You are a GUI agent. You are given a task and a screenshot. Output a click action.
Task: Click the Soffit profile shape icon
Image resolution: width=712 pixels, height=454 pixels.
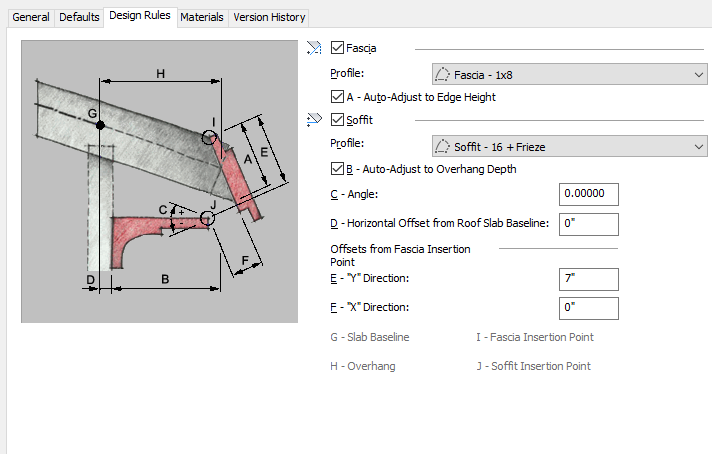[x=442, y=147]
